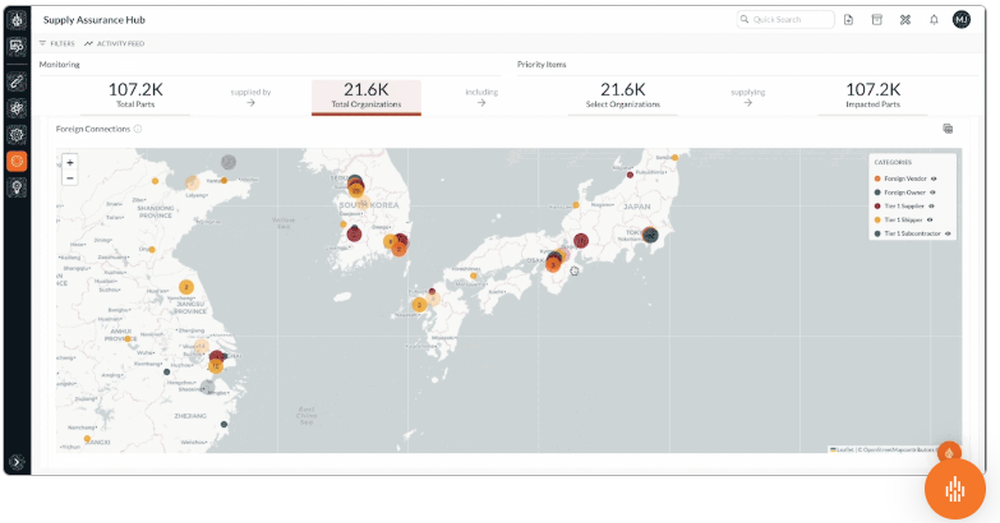
Task: Toggle Tier 1 Subcontractor eye icon
Action: pyautogui.click(x=948, y=234)
